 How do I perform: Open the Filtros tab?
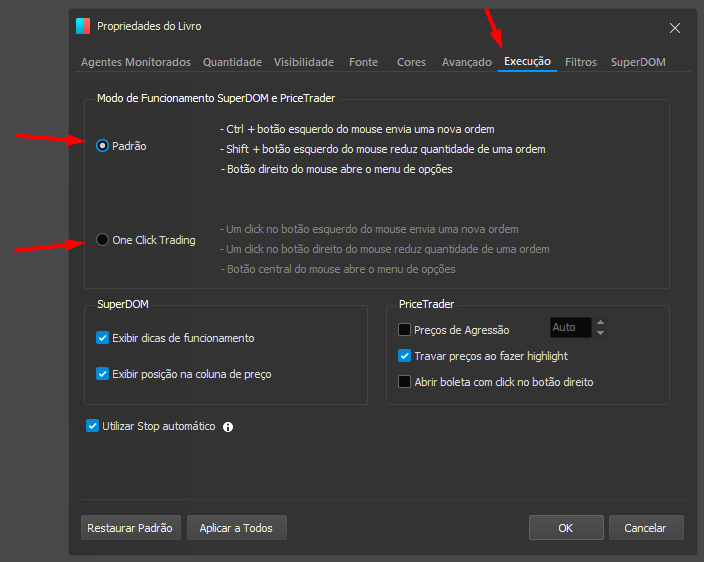[581, 62]
